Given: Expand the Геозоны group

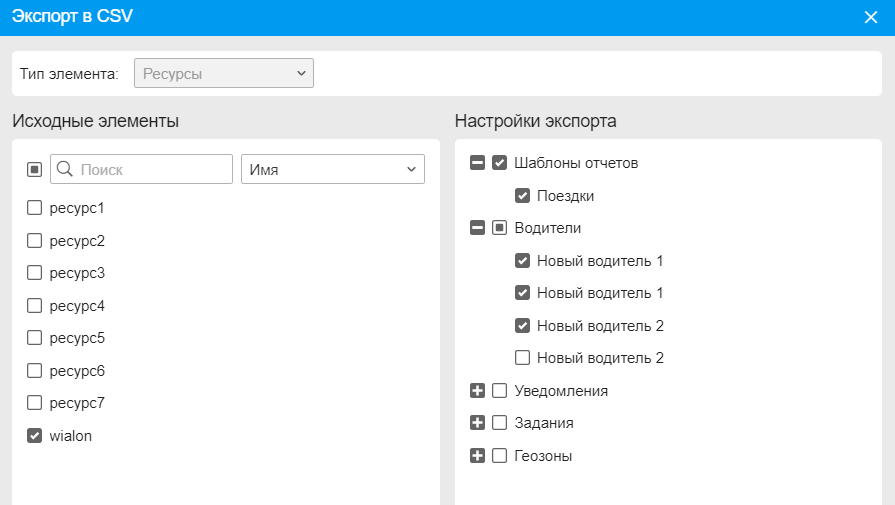Looking at the screenshot, I should coord(477,456).
